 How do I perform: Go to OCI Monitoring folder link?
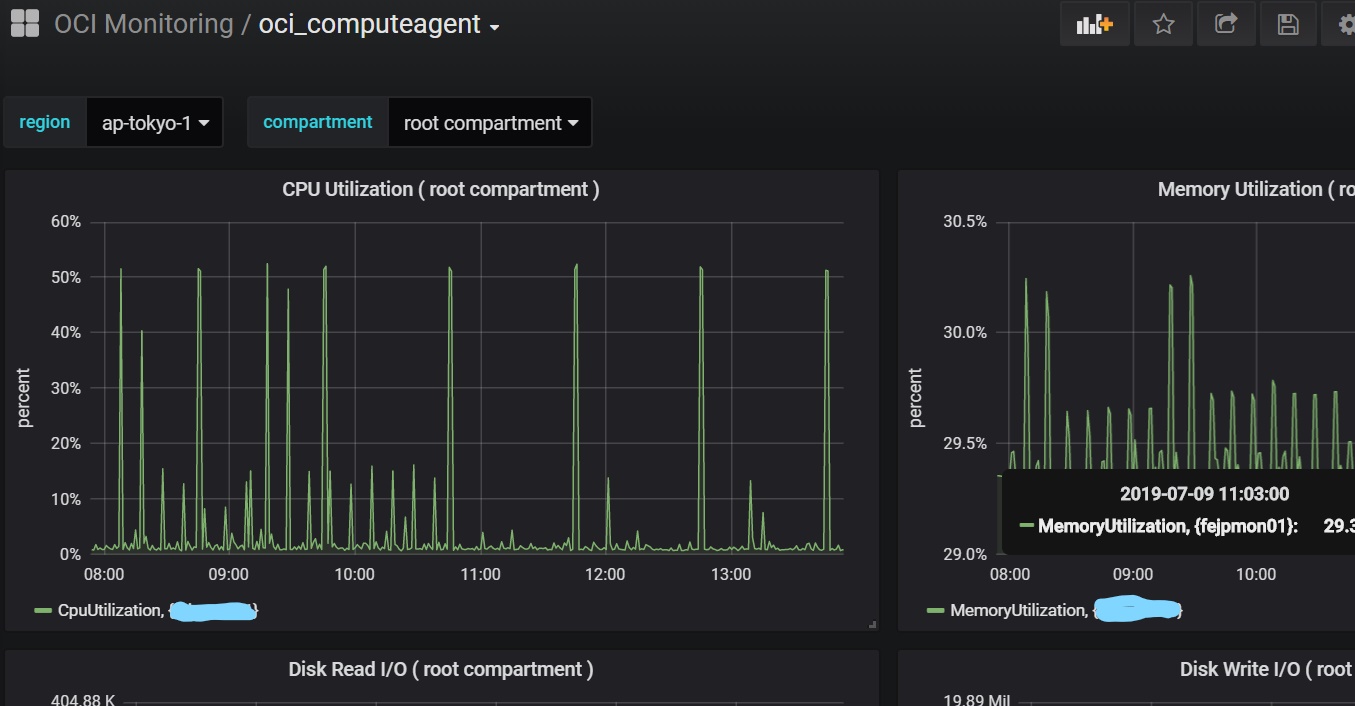pyautogui.click(x=143, y=24)
